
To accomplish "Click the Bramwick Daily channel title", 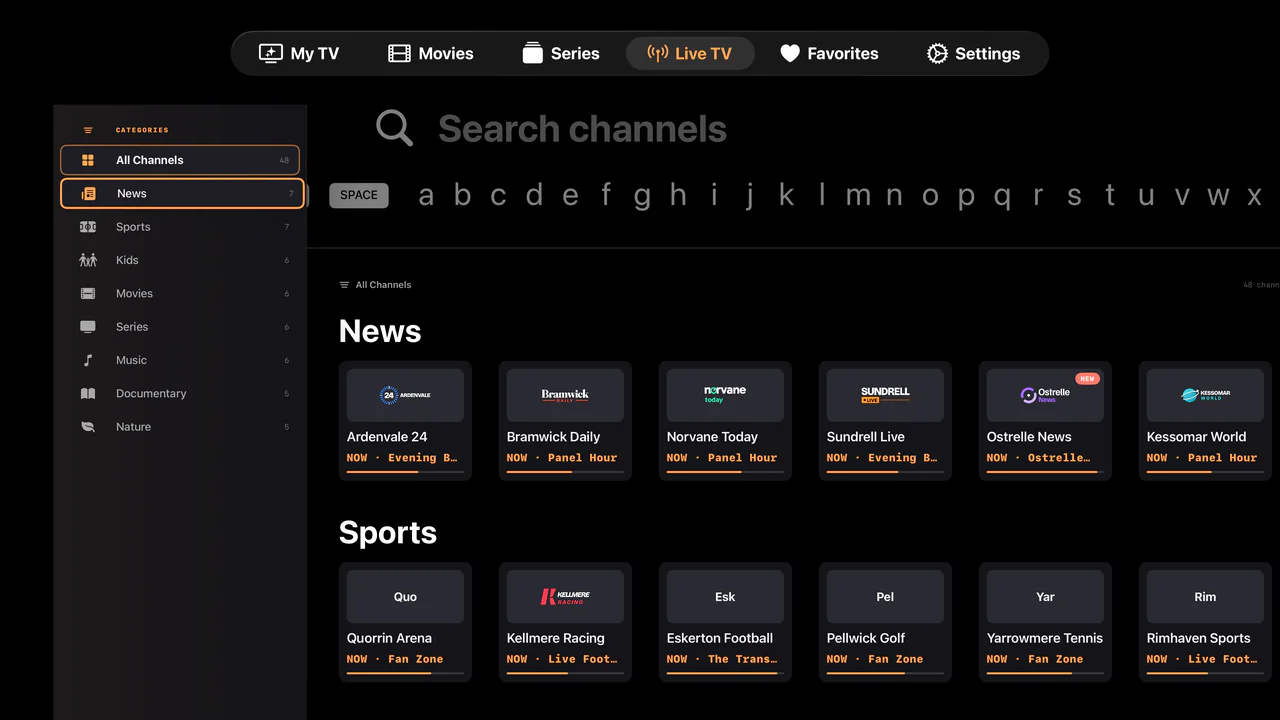I will 553,437.
